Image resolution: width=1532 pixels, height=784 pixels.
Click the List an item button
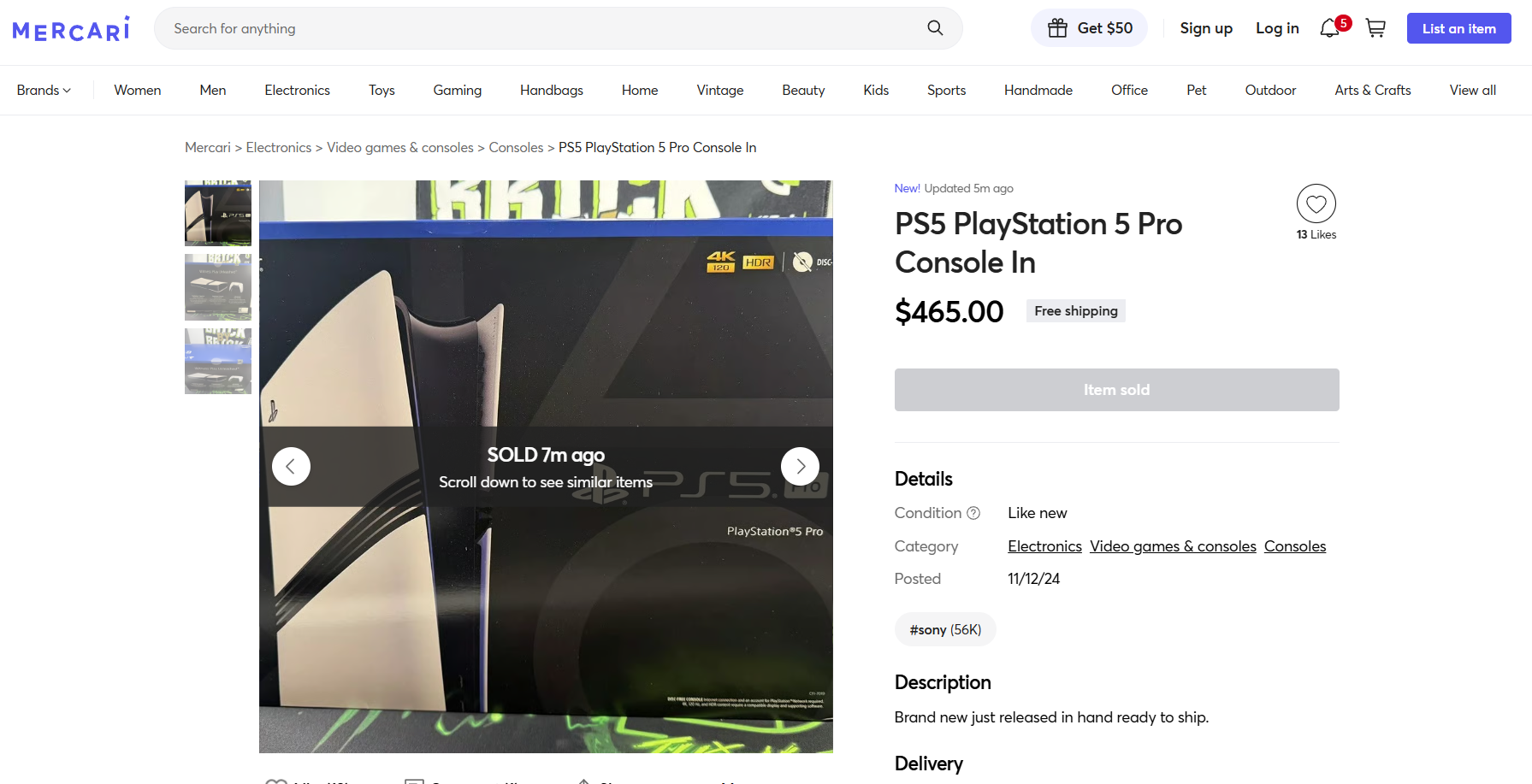(1458, 28)
